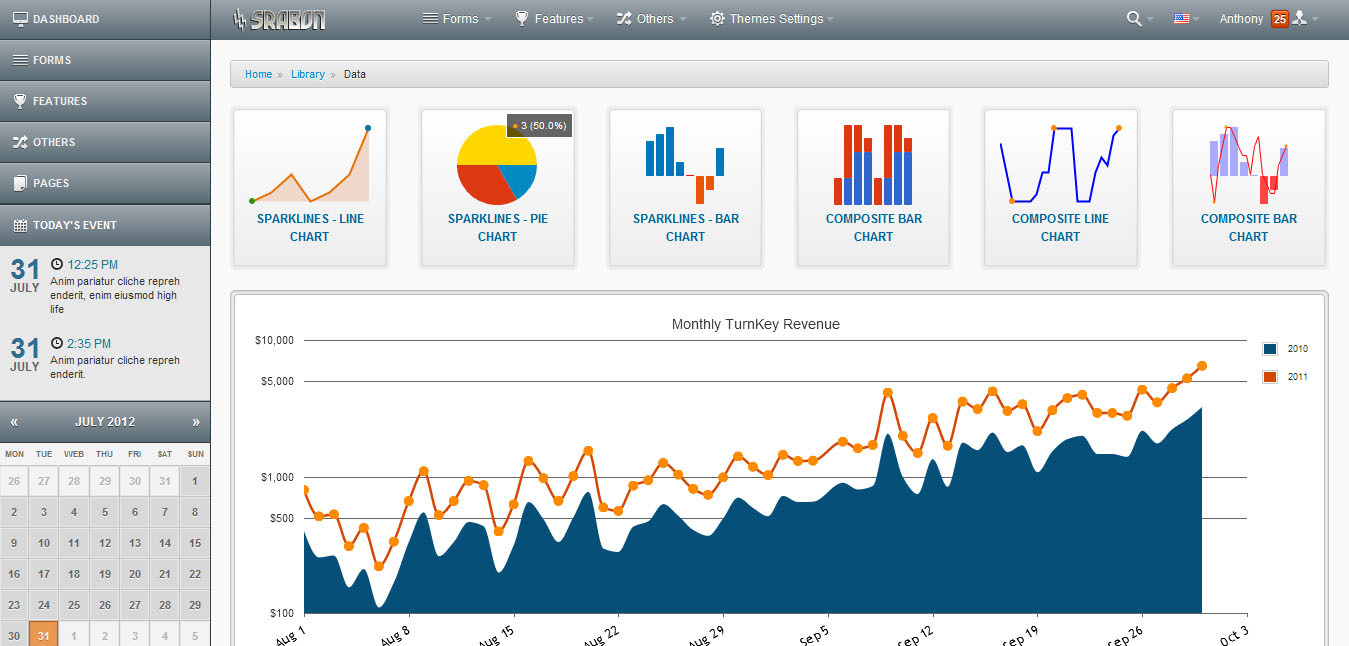
Task: Click the Today's Event calendar icon
Action: click(x=20, y=225)
